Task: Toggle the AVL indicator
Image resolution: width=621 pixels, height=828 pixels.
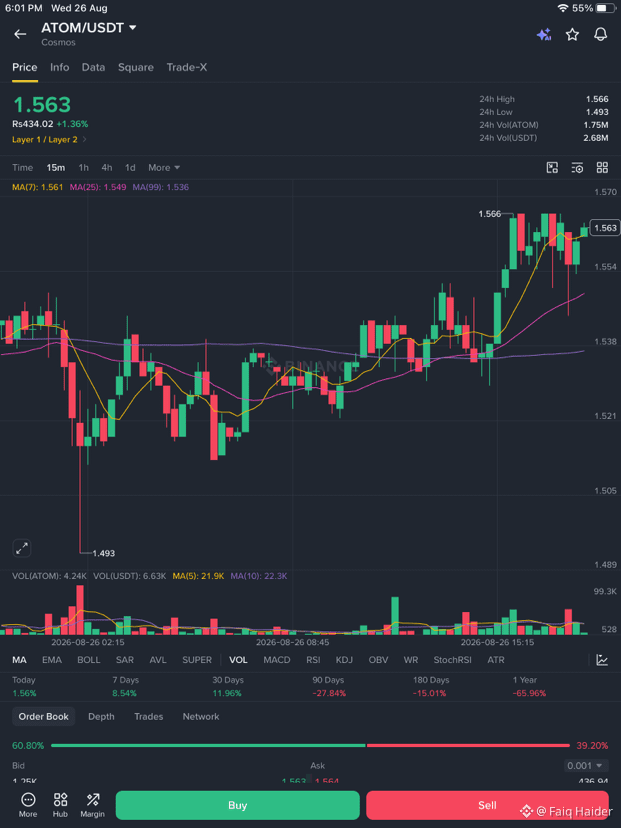Action: point(158,660)
